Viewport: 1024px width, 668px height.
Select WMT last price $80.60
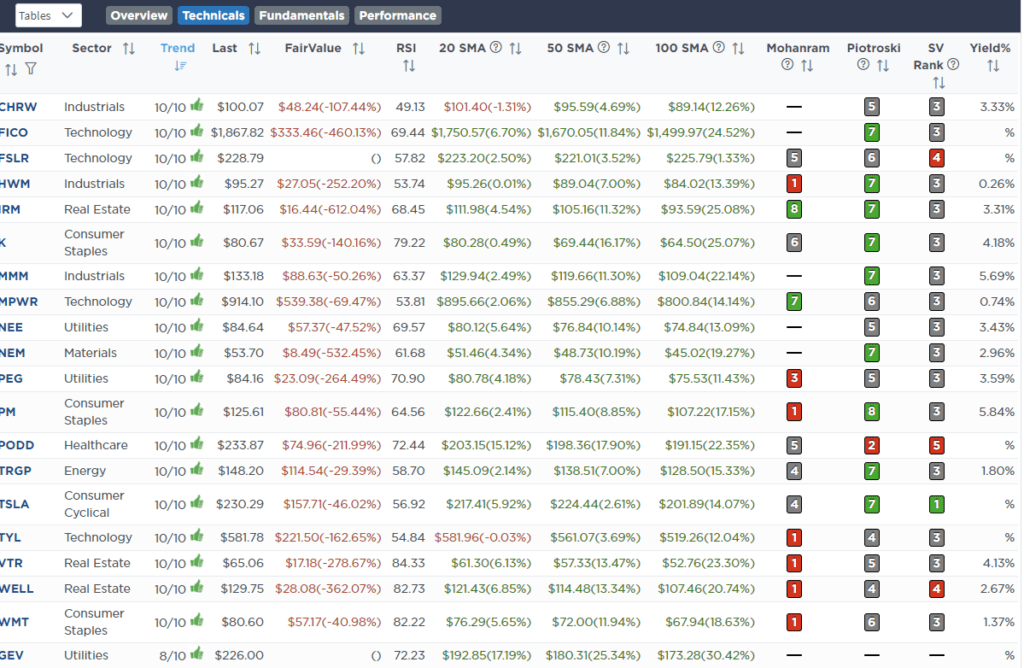pos(242,622)
